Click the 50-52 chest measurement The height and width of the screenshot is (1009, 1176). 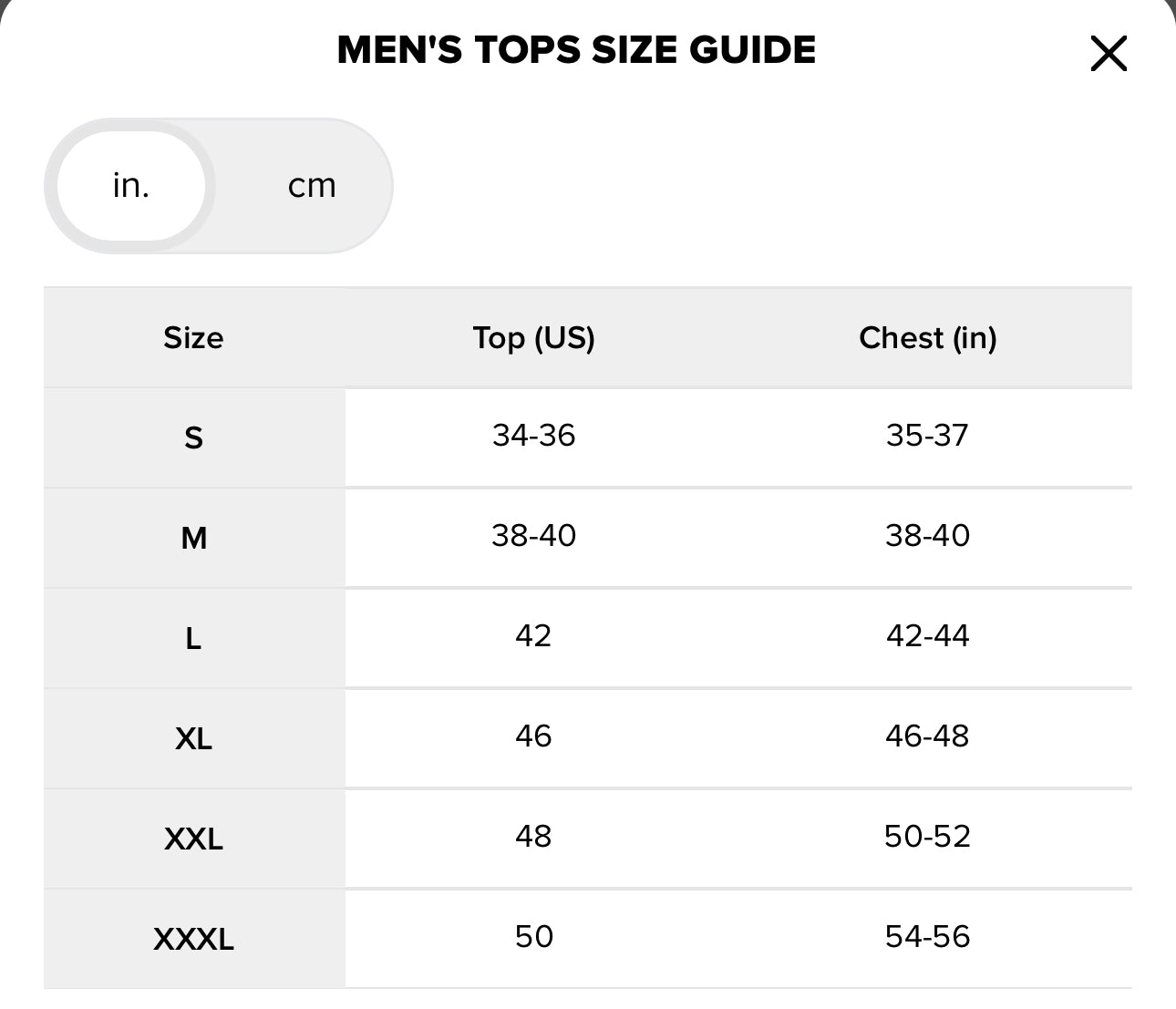[927, 837]
